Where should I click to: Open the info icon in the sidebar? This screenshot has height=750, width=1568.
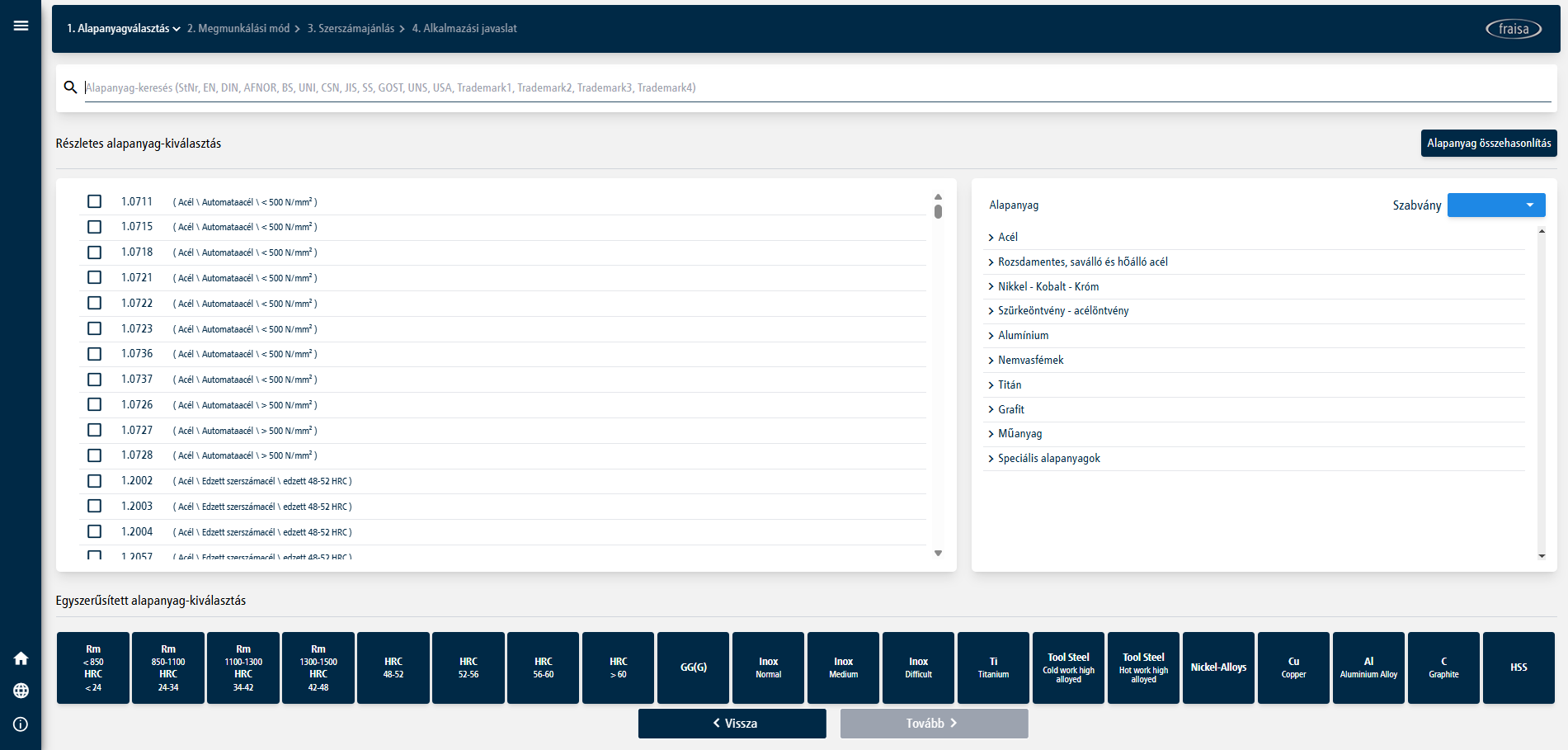pos(21,724)
